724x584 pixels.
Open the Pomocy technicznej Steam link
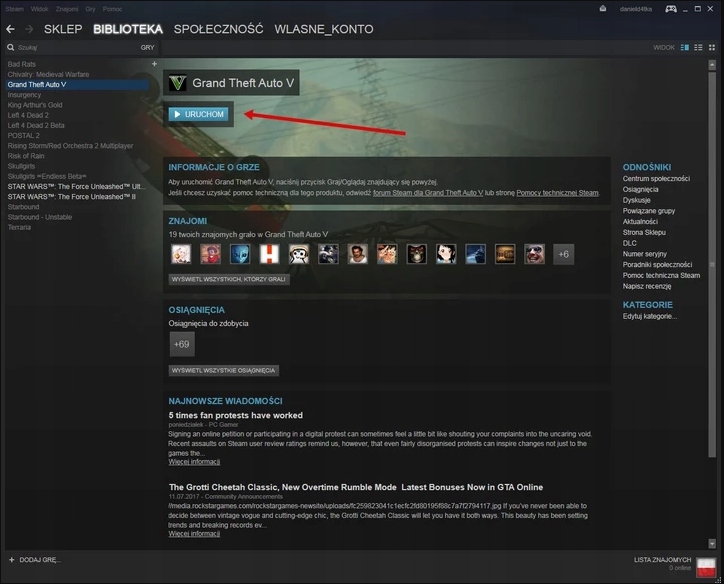pyautogui.click(x=557, y=193)
